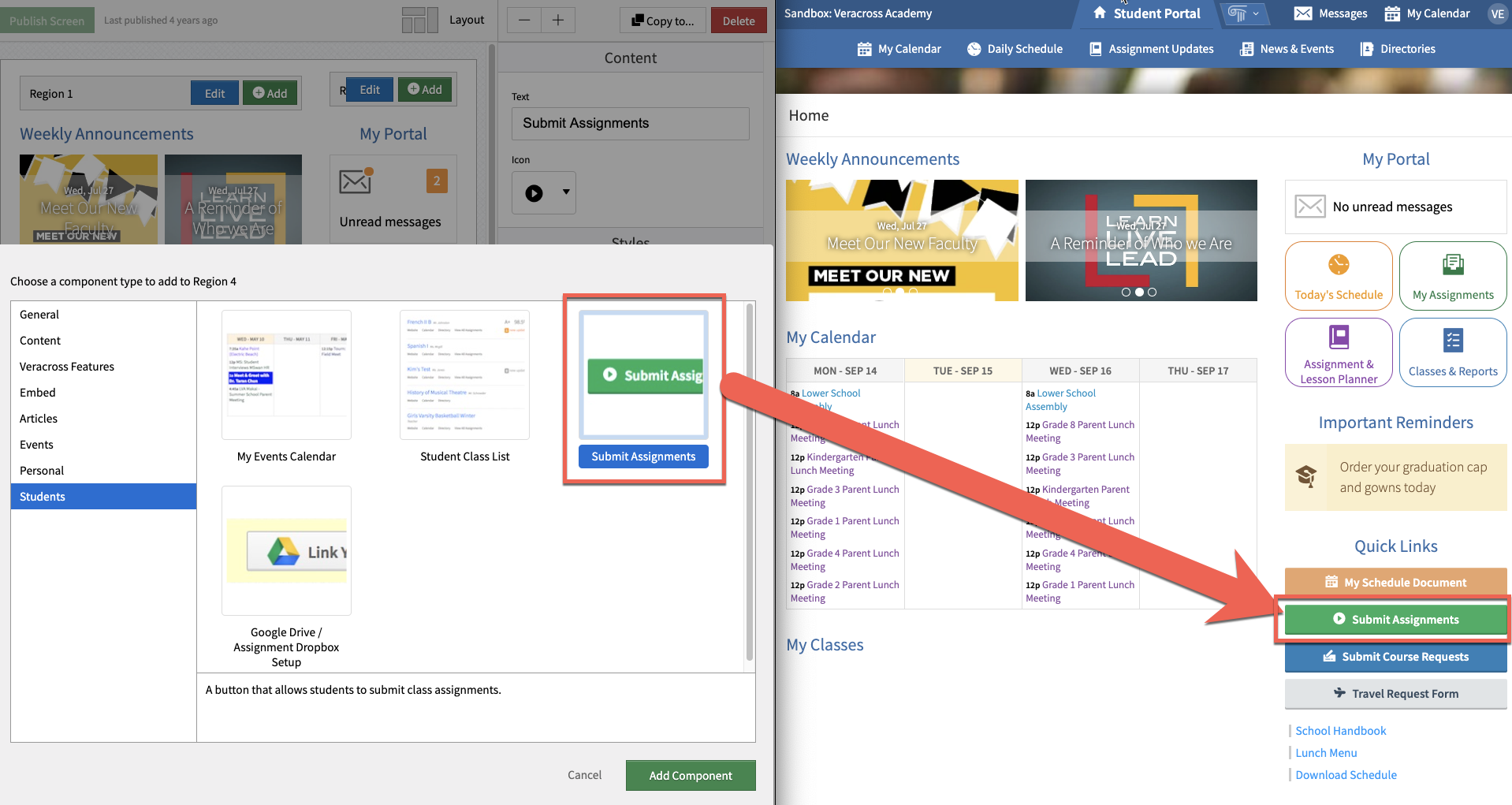Viewport: 1512px width, 805px height.
Task: Open the VE user account menu
Action: (x=1496, y=13)
